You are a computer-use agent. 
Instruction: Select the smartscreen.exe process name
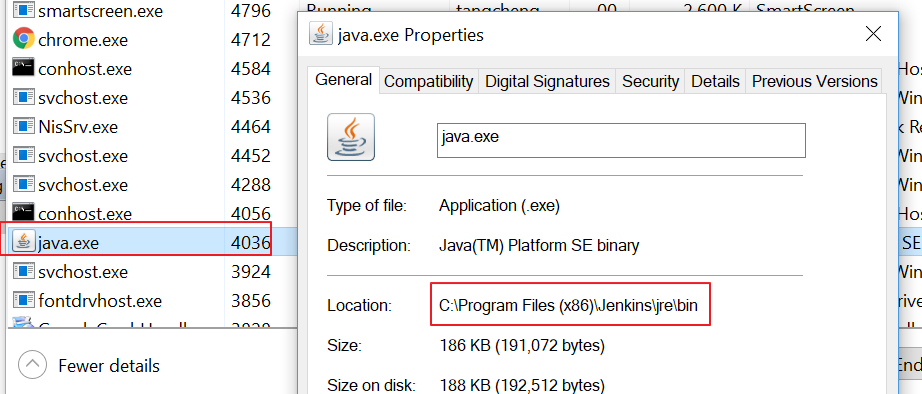coord(101,11)
